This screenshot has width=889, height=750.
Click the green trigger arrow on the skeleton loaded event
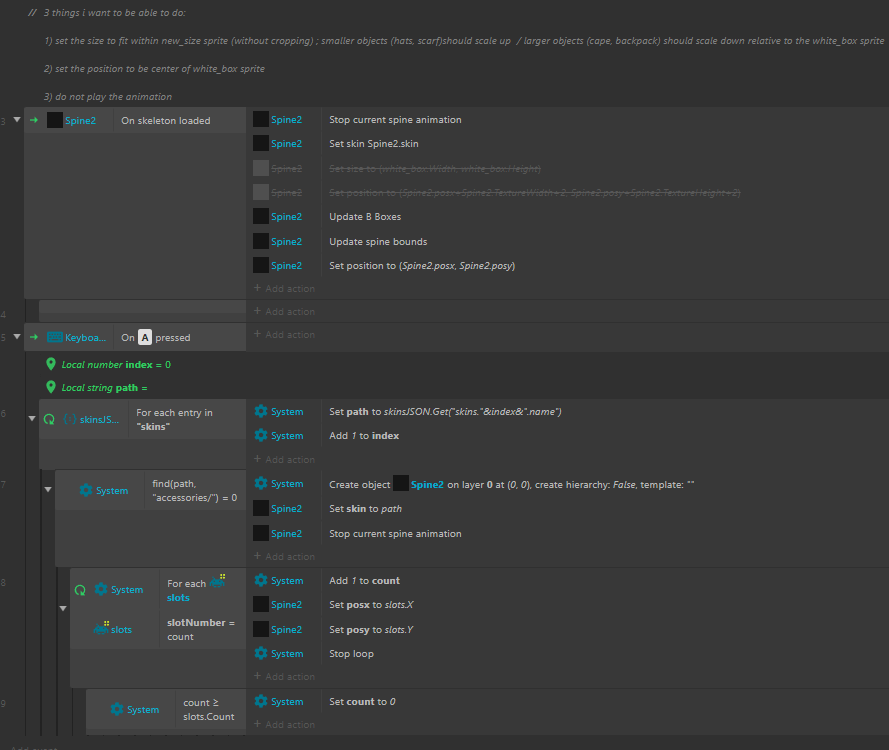coord(34,120)
